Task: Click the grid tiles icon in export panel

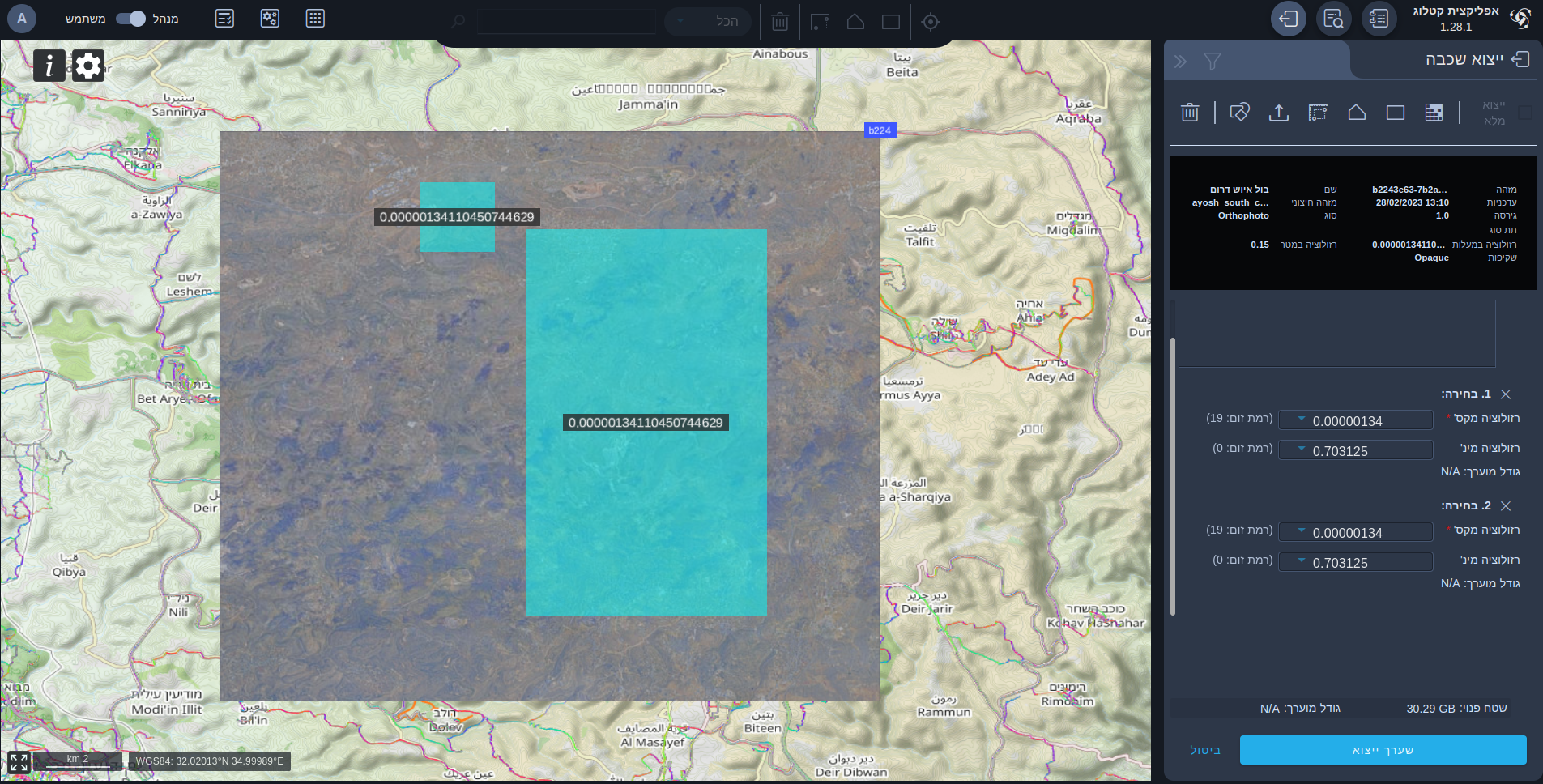Action: pyautogui.click(x=1434, y=113)
